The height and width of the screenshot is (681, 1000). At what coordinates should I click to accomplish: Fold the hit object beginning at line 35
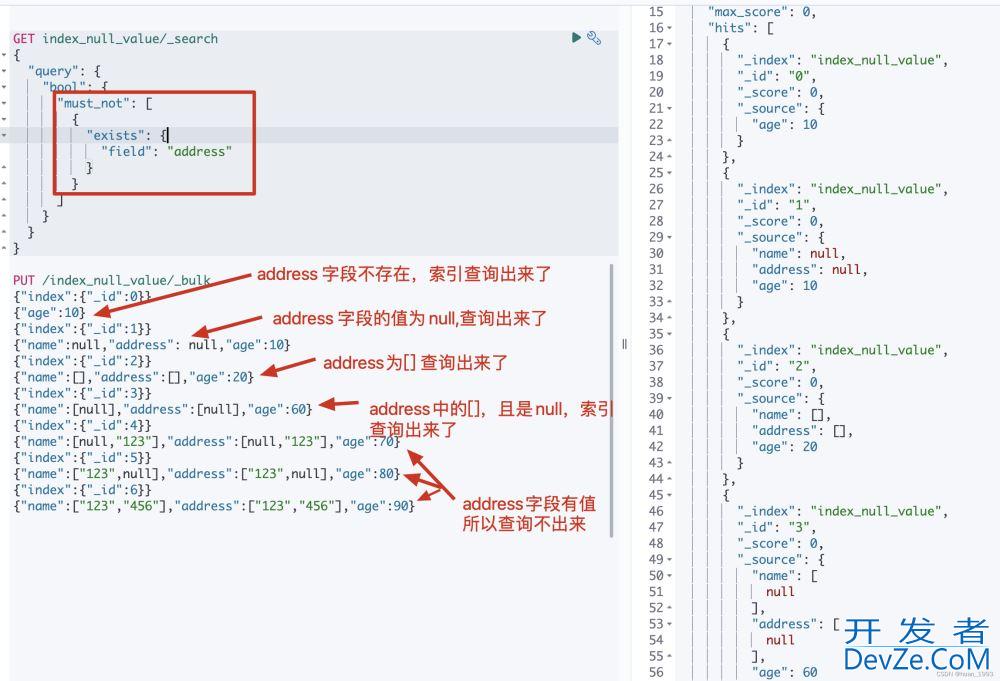click(x=670, y=333)
